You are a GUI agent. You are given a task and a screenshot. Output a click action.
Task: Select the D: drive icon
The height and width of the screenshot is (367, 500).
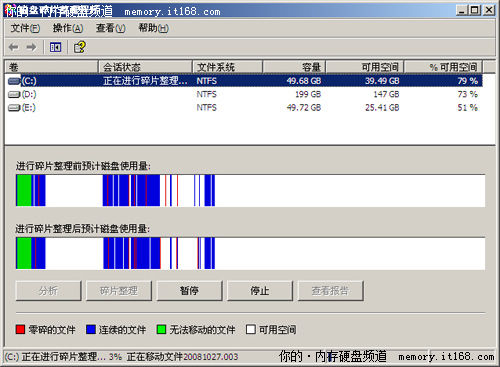[x=14, y=94]
